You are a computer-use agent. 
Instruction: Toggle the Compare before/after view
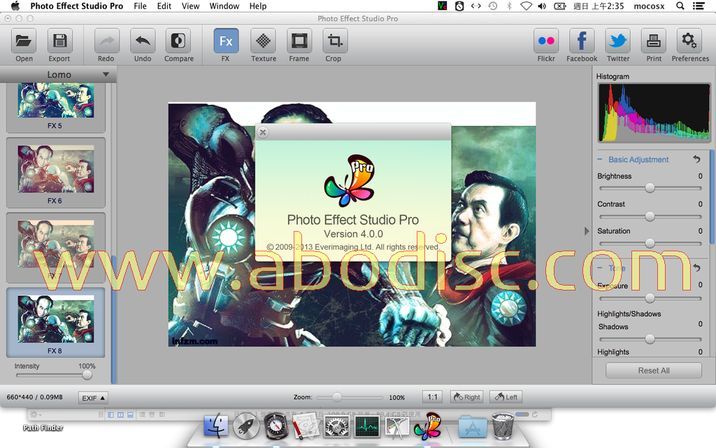(x=178, y=42)
